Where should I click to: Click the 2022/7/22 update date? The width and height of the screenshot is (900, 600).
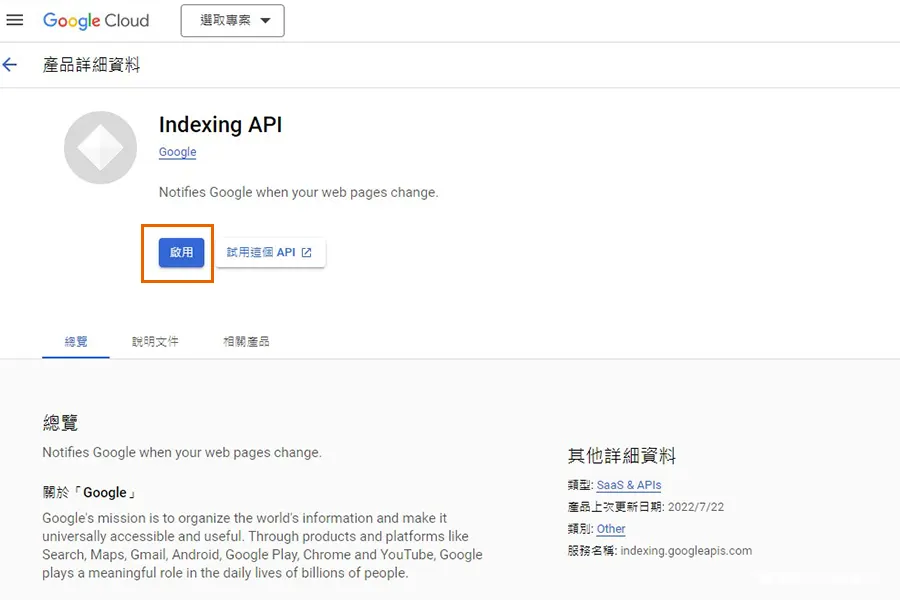tap(696, 507)
